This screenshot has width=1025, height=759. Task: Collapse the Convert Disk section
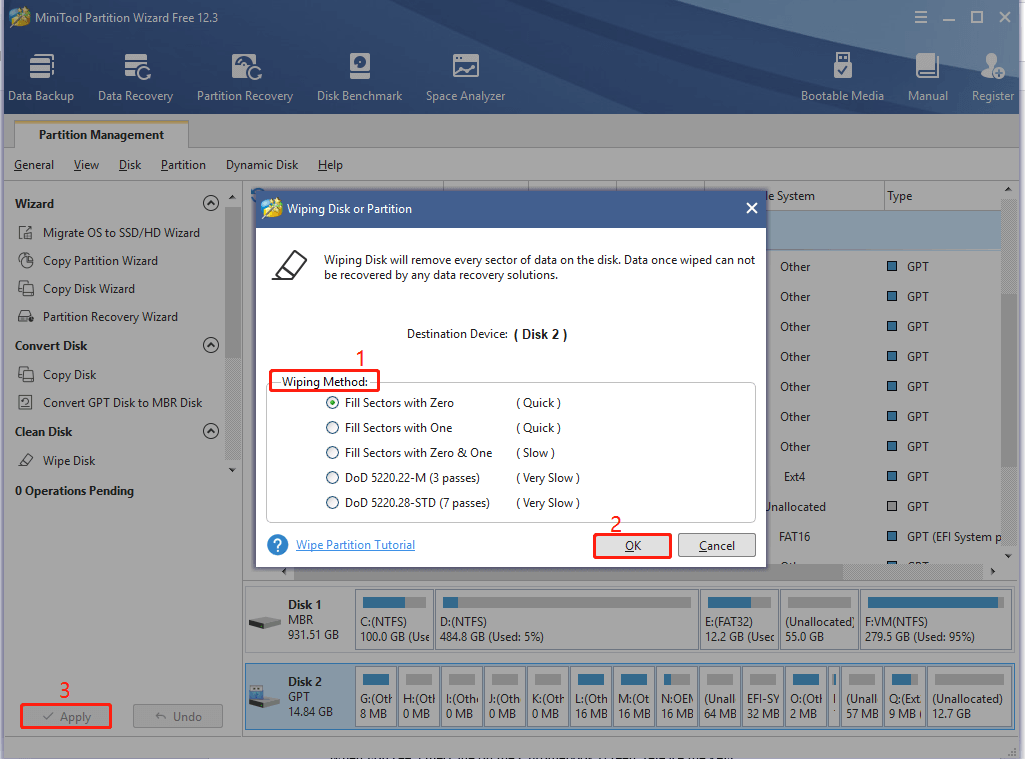(x=210, y=345)
